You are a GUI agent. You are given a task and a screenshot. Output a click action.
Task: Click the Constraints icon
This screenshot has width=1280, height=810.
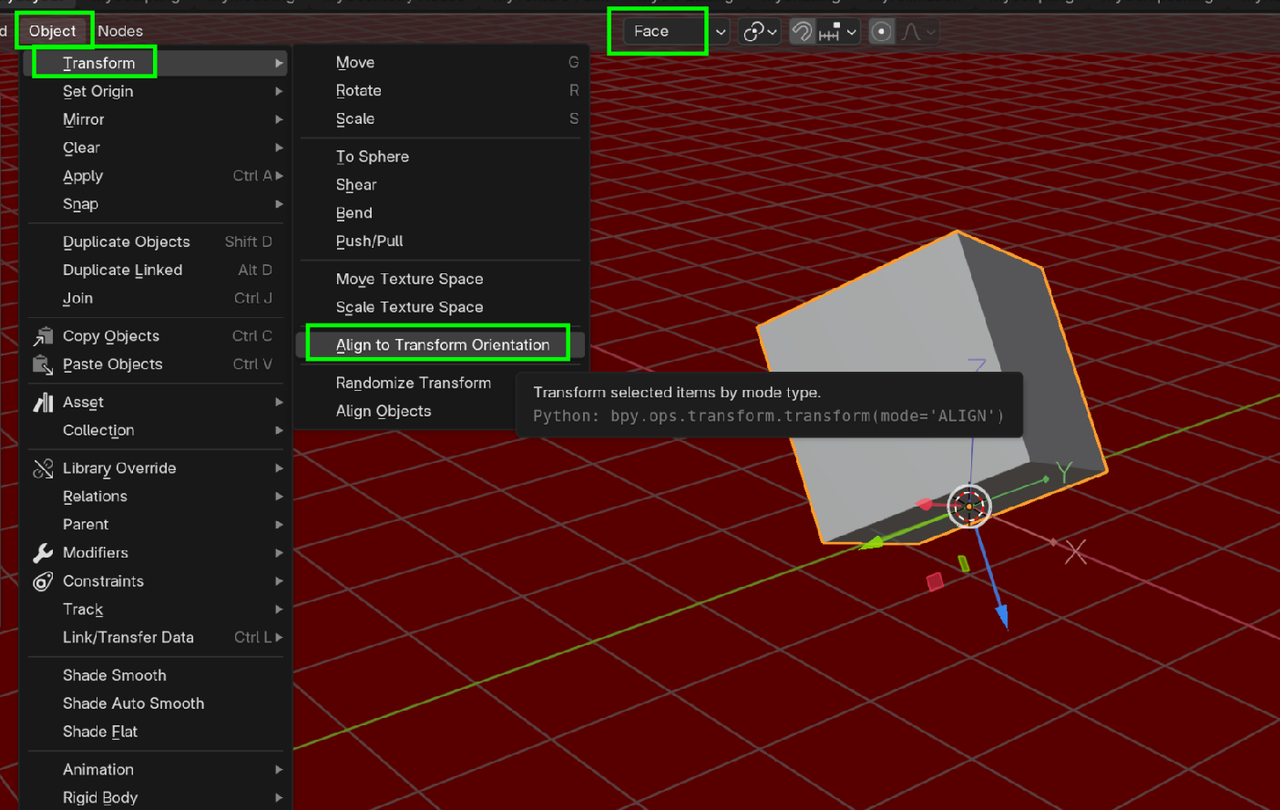[43, 581]
